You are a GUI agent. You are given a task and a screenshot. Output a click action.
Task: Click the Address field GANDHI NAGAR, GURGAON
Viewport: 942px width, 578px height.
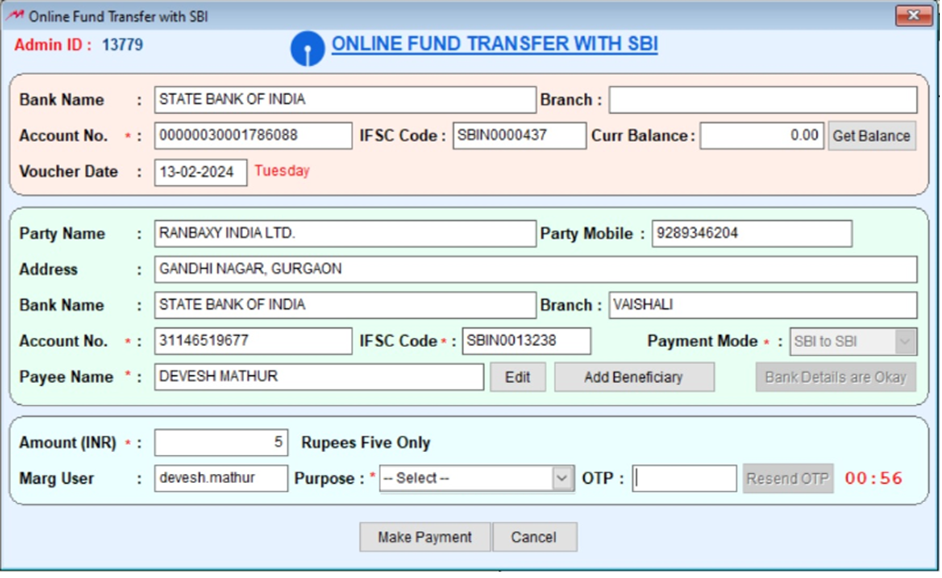(x=535, y=269)
